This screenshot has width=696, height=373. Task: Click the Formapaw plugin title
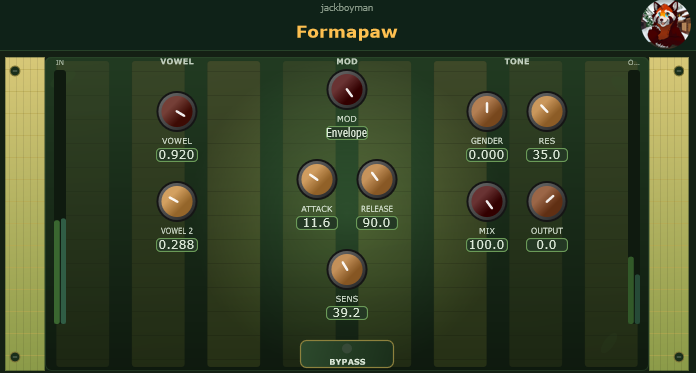[347, 32]
